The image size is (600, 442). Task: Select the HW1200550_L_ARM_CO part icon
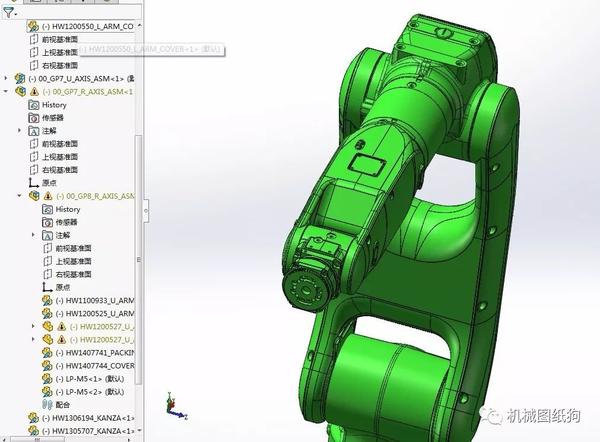pos(33,26)
